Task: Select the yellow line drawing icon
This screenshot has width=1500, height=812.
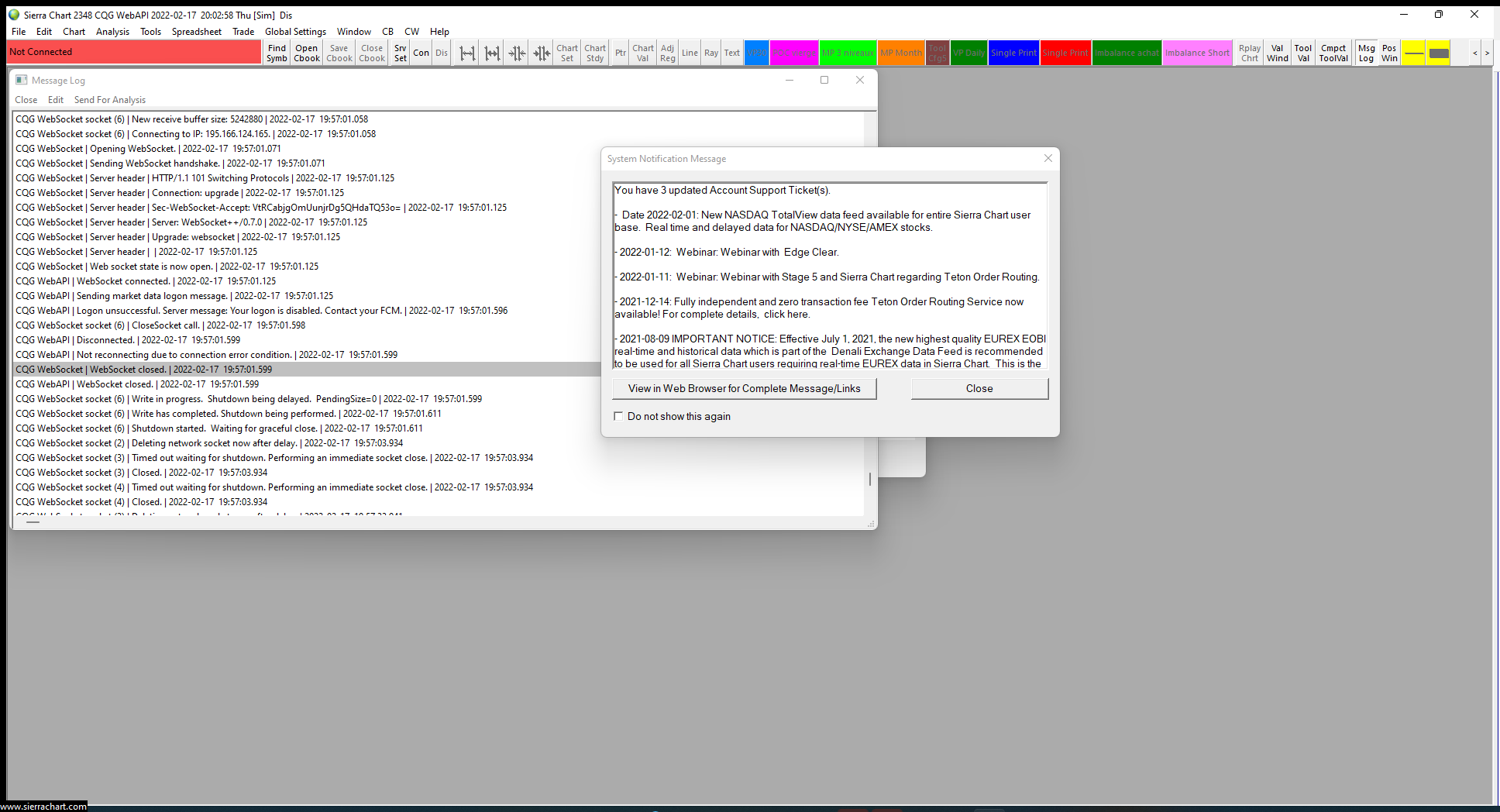Action: 1414,53
